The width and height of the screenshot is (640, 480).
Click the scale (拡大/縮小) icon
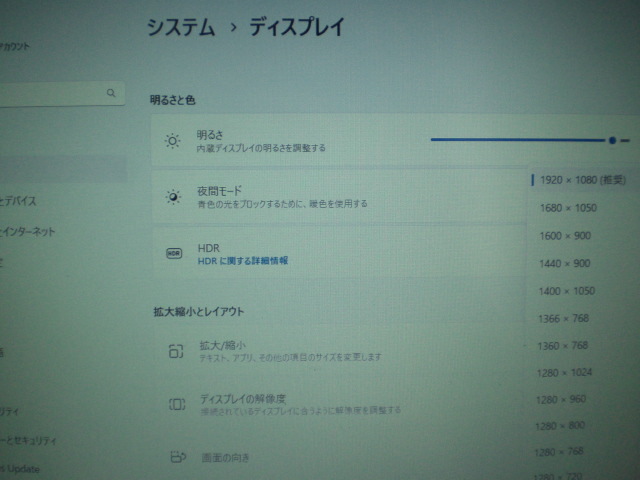[176, 351]
